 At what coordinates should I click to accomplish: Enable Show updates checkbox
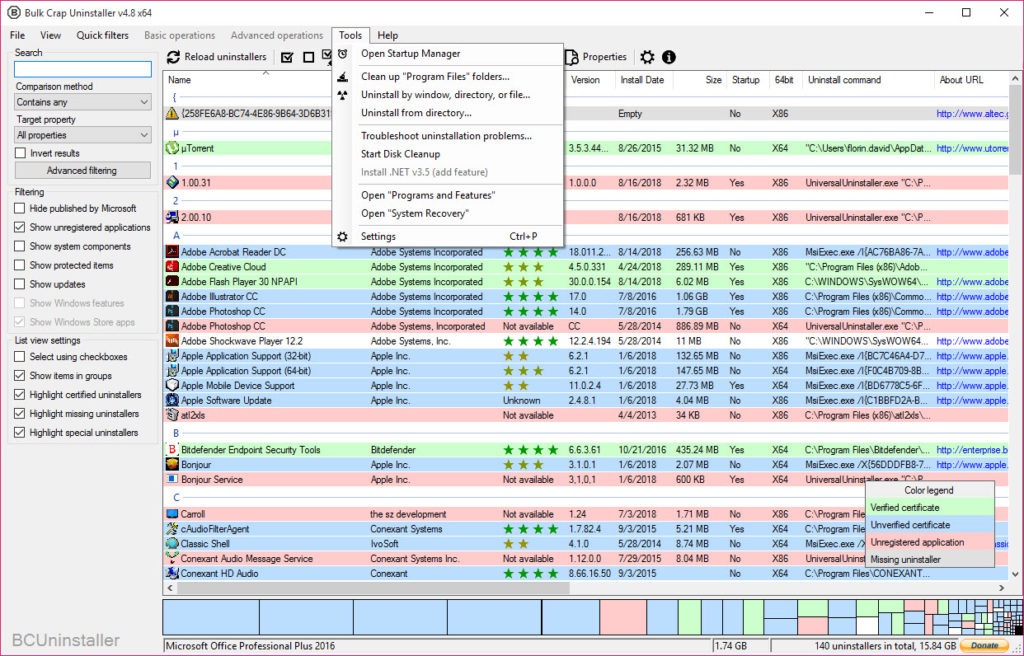[x=20, y=284]
